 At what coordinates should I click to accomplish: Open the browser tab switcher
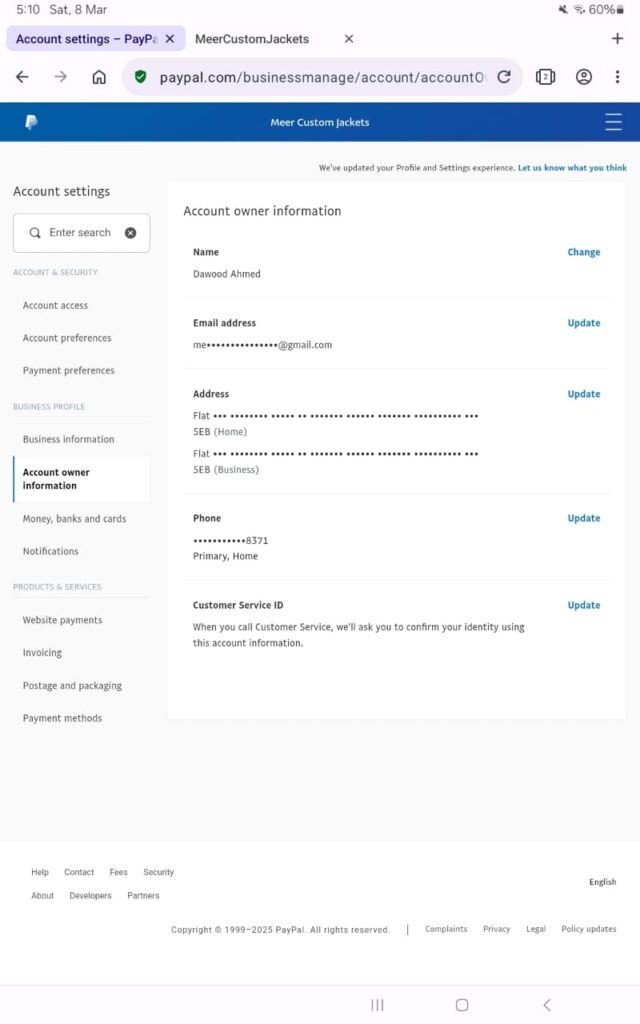[545, 77]
